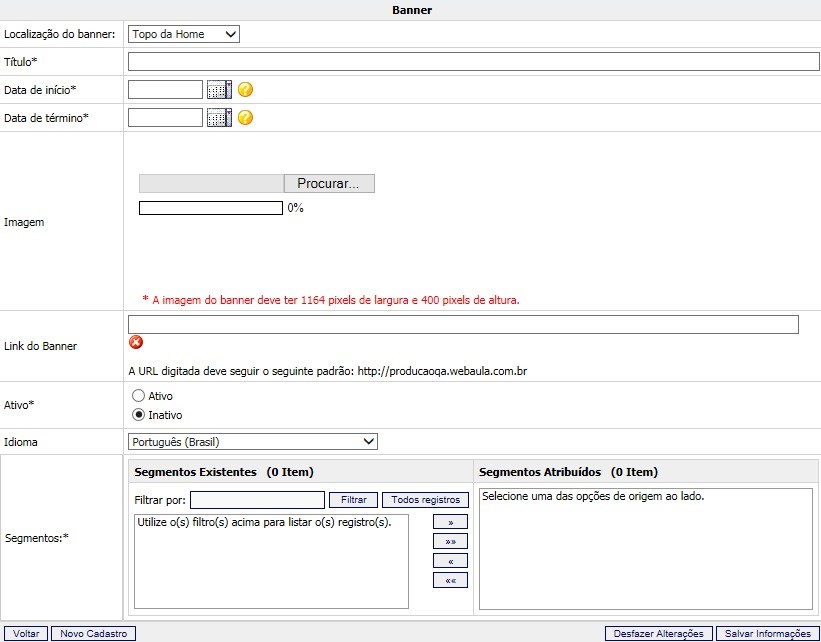Expand the Idioma language dropdown

pyautogui.click(x=253, y=442)
